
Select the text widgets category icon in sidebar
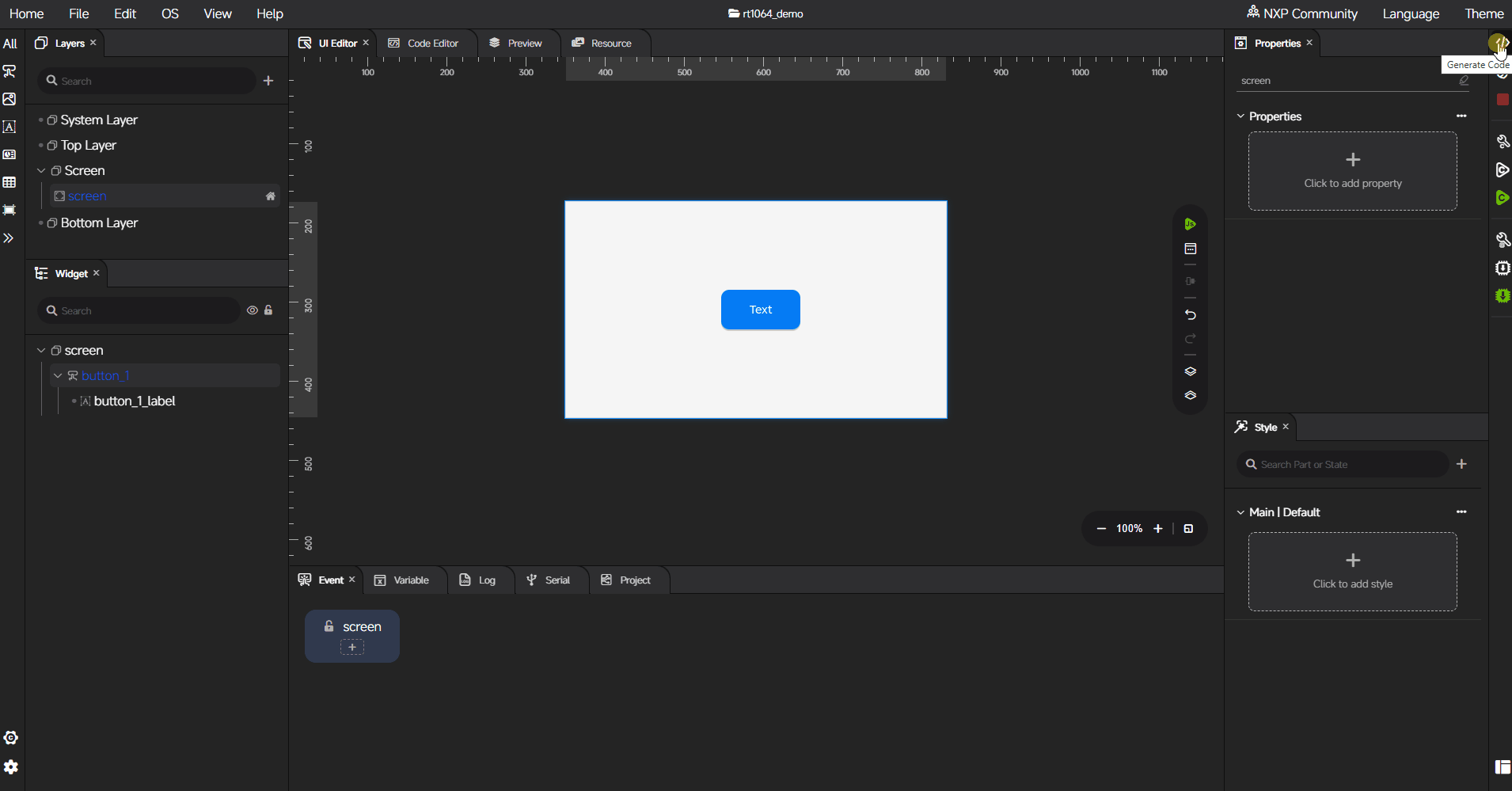9,127
